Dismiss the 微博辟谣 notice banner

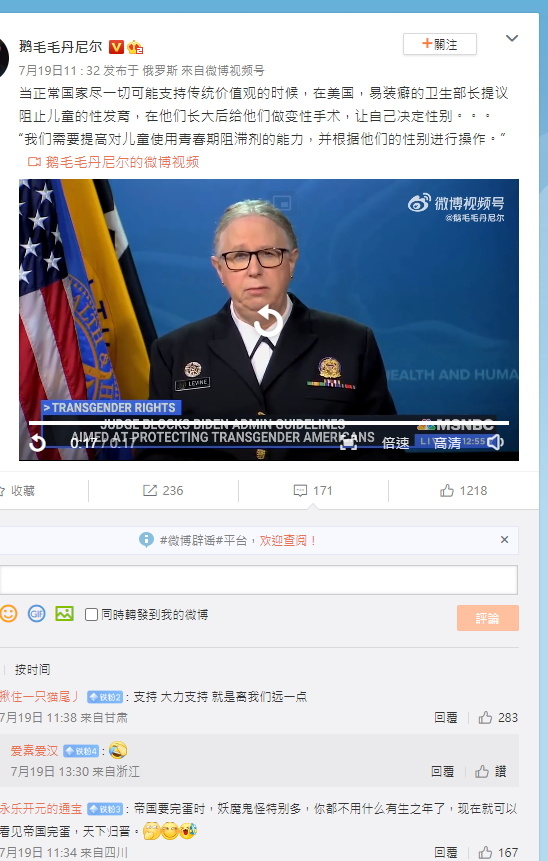click(x=504, y=540)
